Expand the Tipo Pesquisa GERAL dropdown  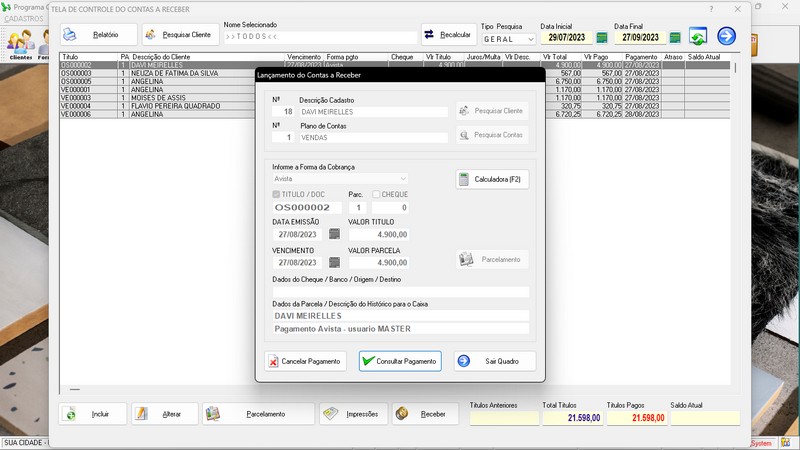coord(530,39)
